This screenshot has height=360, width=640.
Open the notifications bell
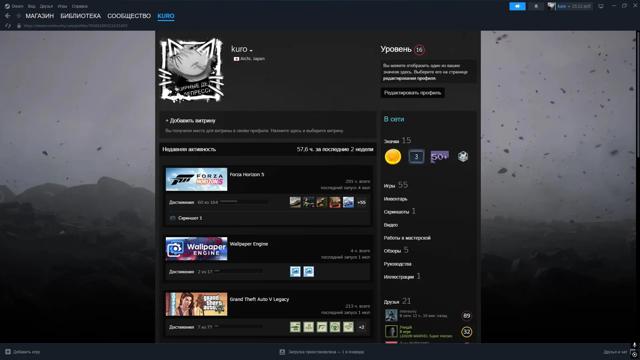pos(536,6)
